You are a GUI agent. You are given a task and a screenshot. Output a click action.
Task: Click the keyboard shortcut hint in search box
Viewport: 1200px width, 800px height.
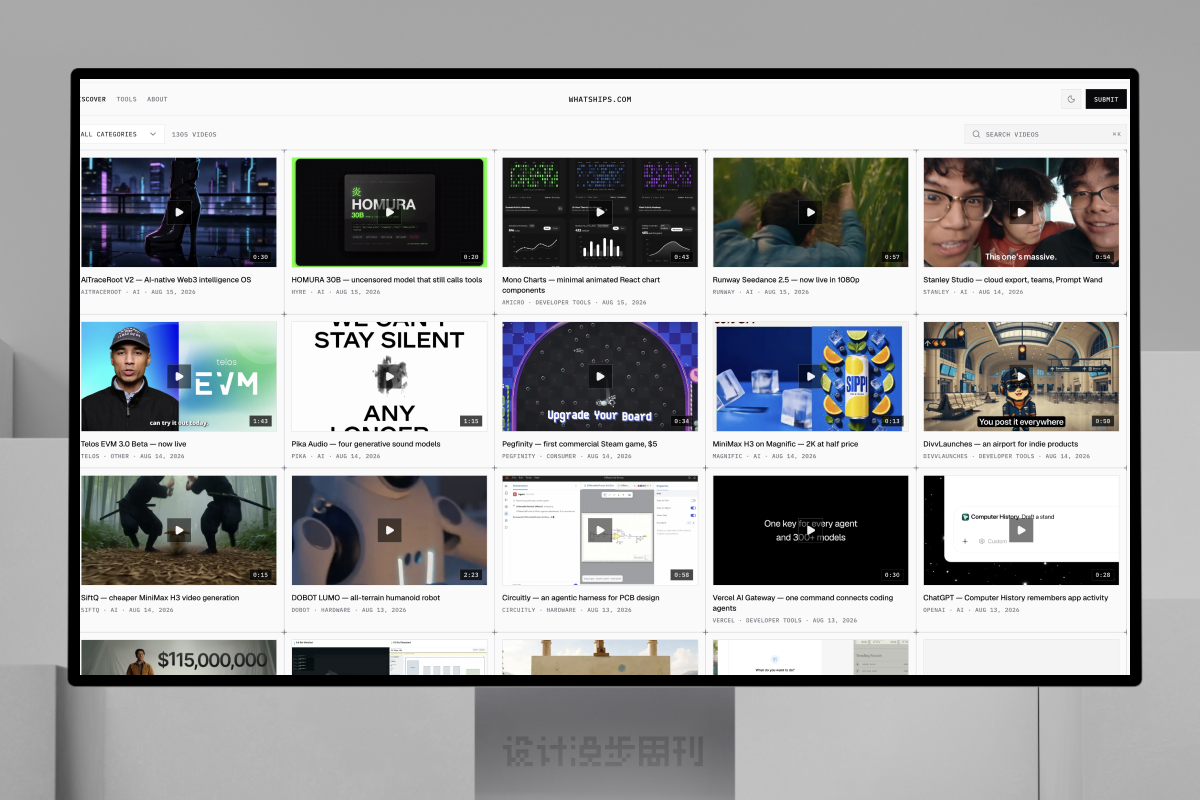click(1116, 134)
